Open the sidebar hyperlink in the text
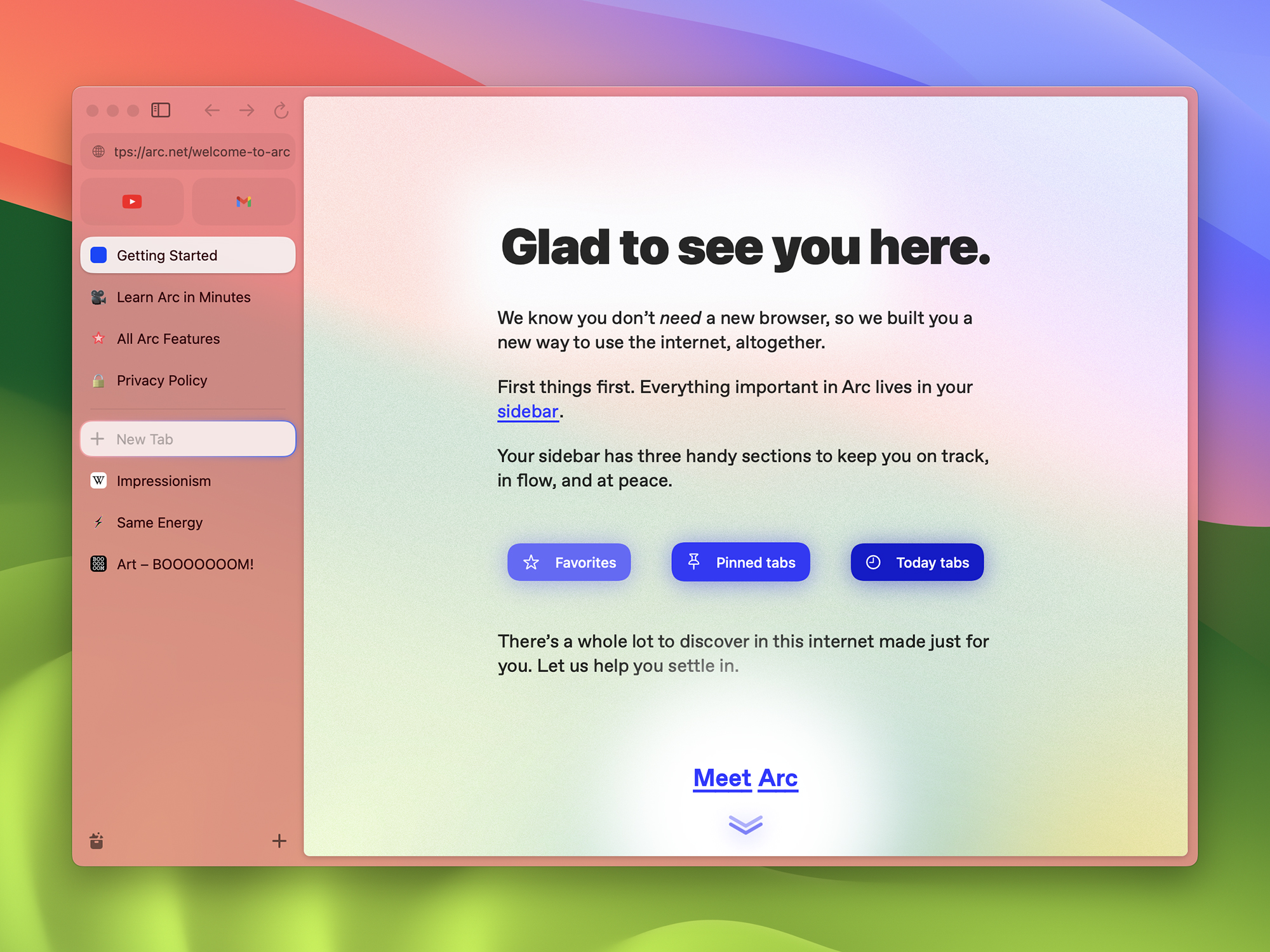The height and width of the screenshot is (952, 1270). (x=528, y=411)
